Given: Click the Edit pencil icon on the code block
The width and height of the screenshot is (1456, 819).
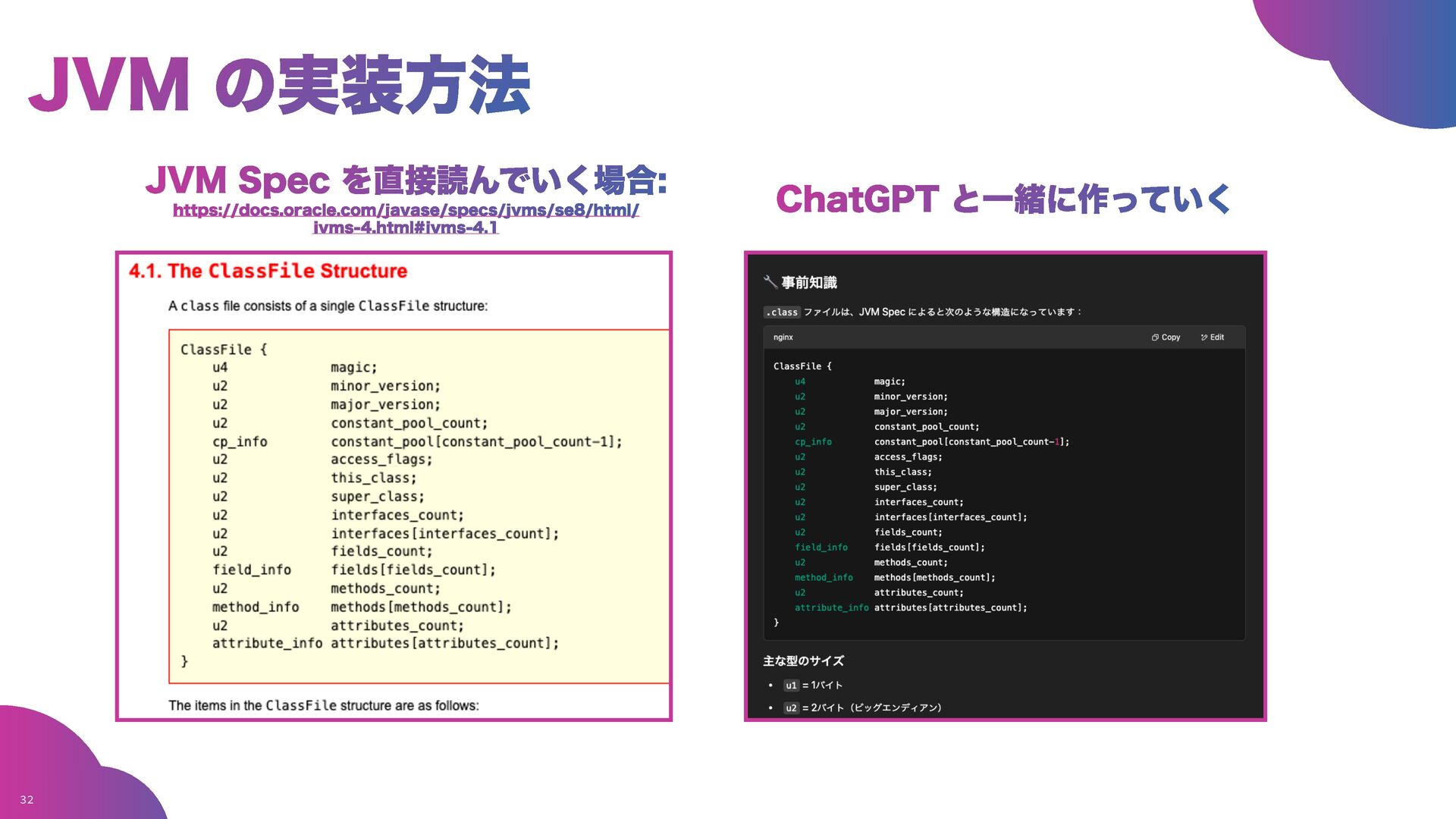Looking at the screenshot, I should click(x=1204, y=337).
